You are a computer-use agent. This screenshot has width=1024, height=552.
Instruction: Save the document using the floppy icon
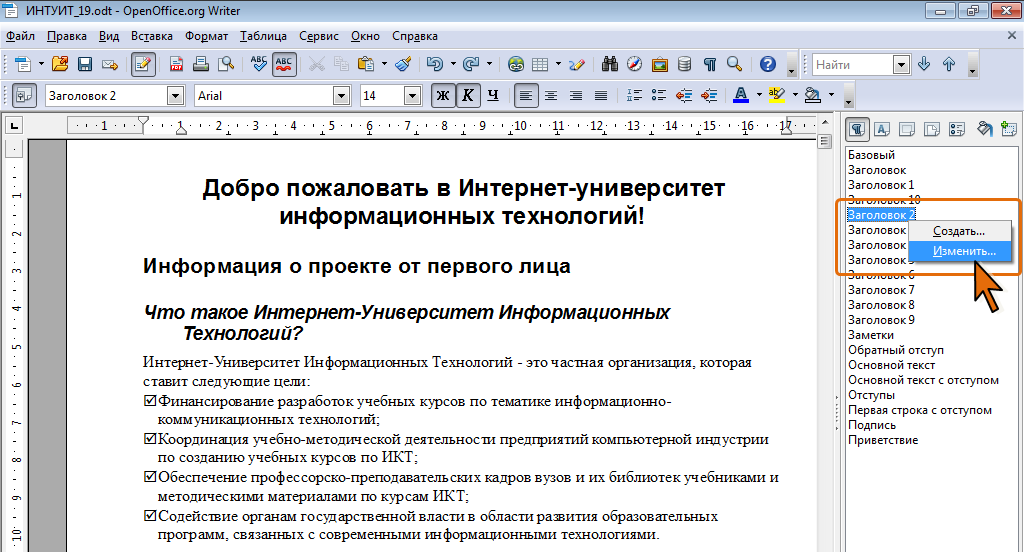coord(85,64)
